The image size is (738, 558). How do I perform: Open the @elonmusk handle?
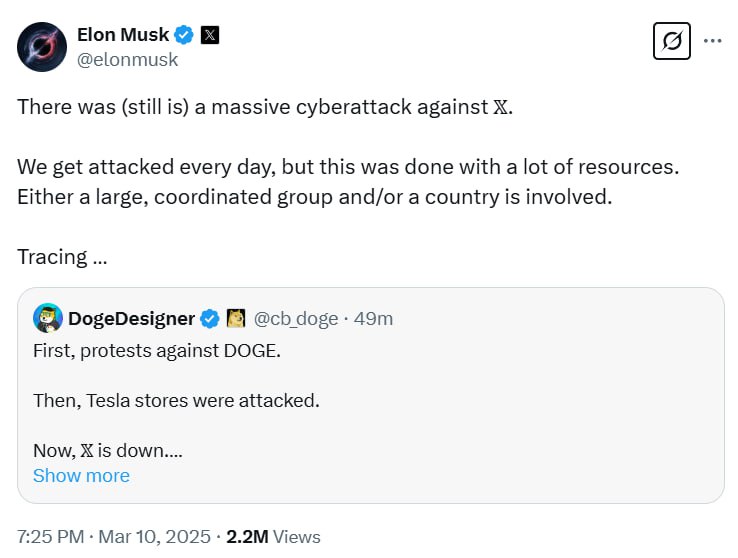point(127,60)
